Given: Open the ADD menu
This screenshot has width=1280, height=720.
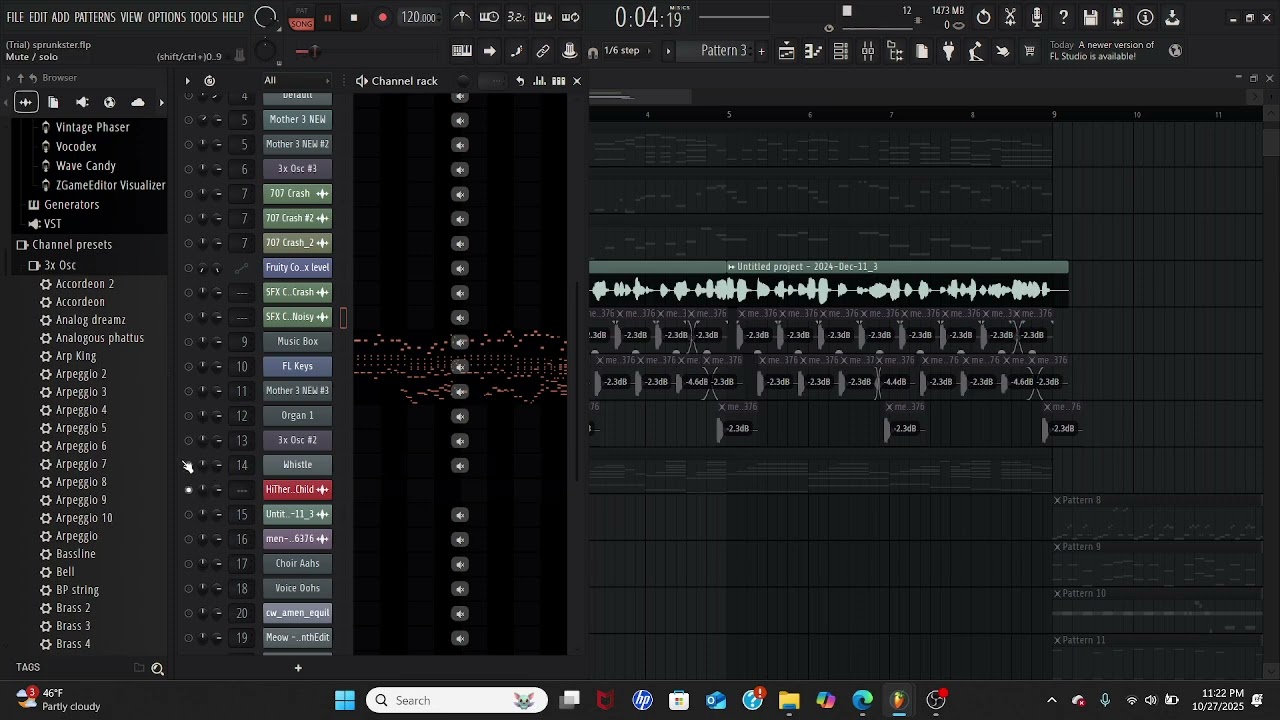Looking at the screenshot, I should tap(61, 18).
